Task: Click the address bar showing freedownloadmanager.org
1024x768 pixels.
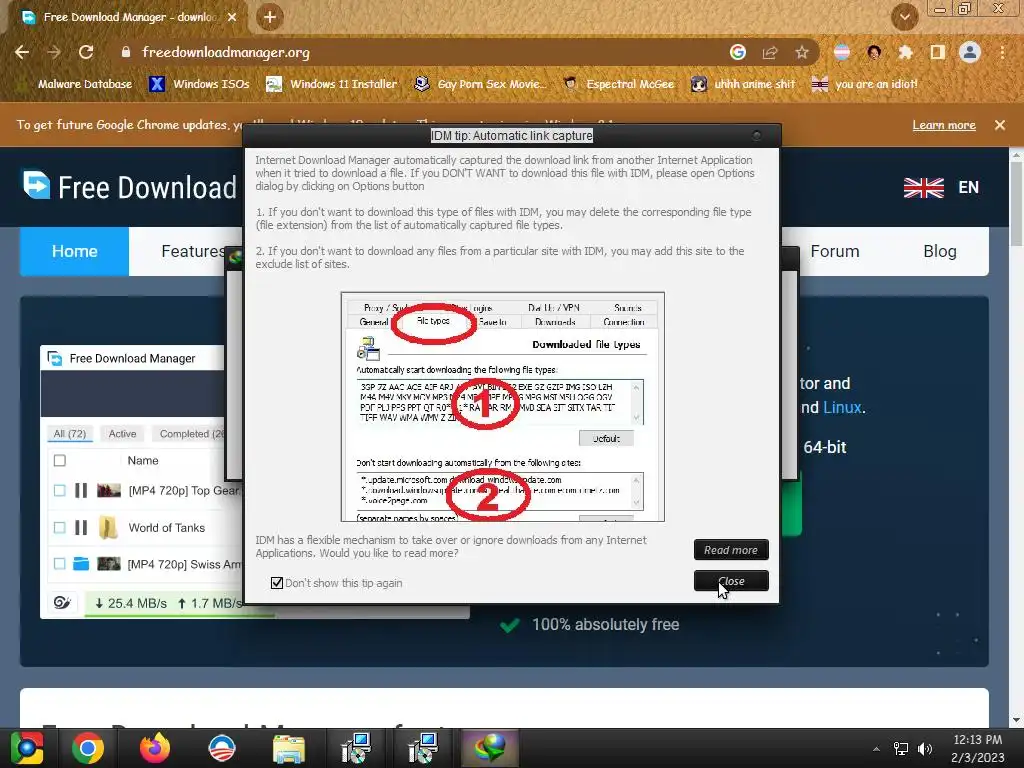Action: 418,52
